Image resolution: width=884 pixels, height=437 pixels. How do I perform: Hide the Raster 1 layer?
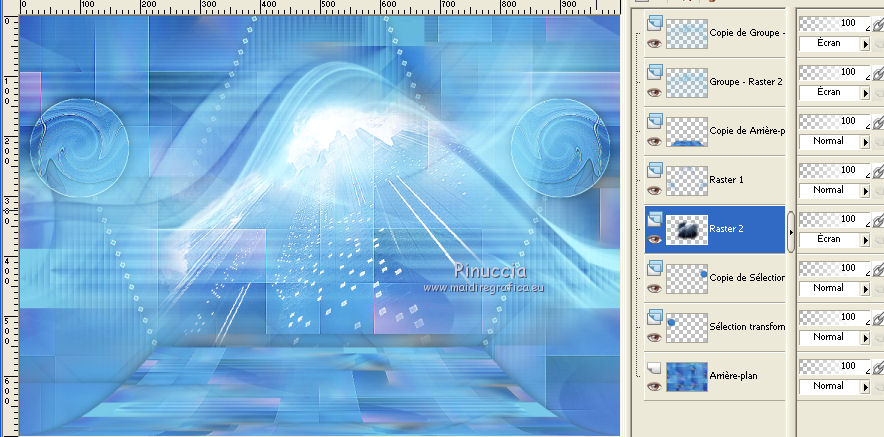[x=654, y=191]
